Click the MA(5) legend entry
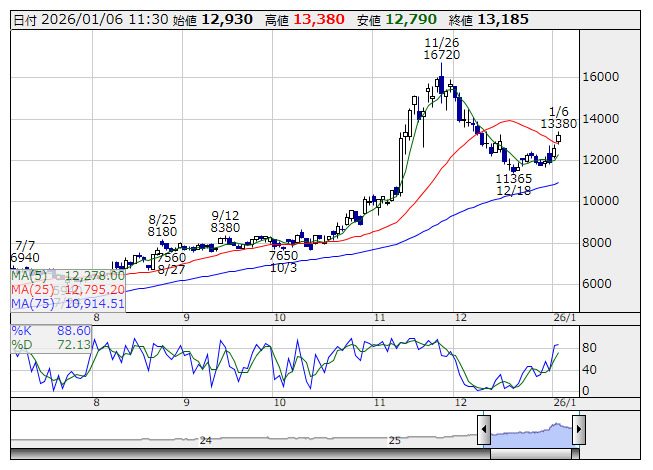This screenshot has width=653, height=470. 67,275
